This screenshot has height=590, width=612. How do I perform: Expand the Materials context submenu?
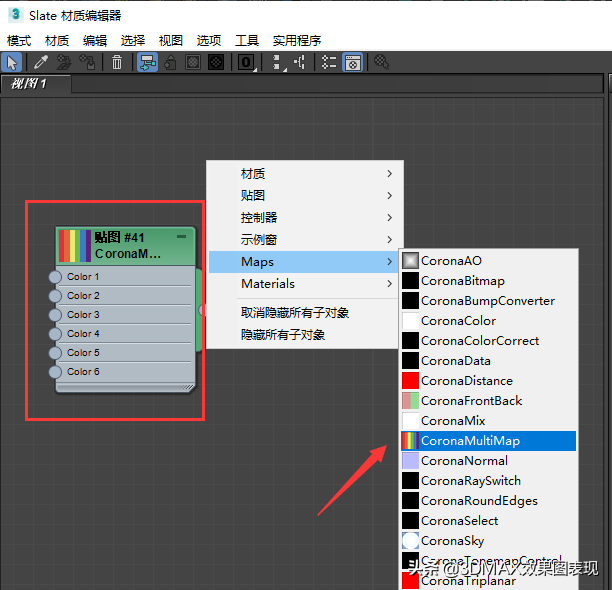click(303, 284)
